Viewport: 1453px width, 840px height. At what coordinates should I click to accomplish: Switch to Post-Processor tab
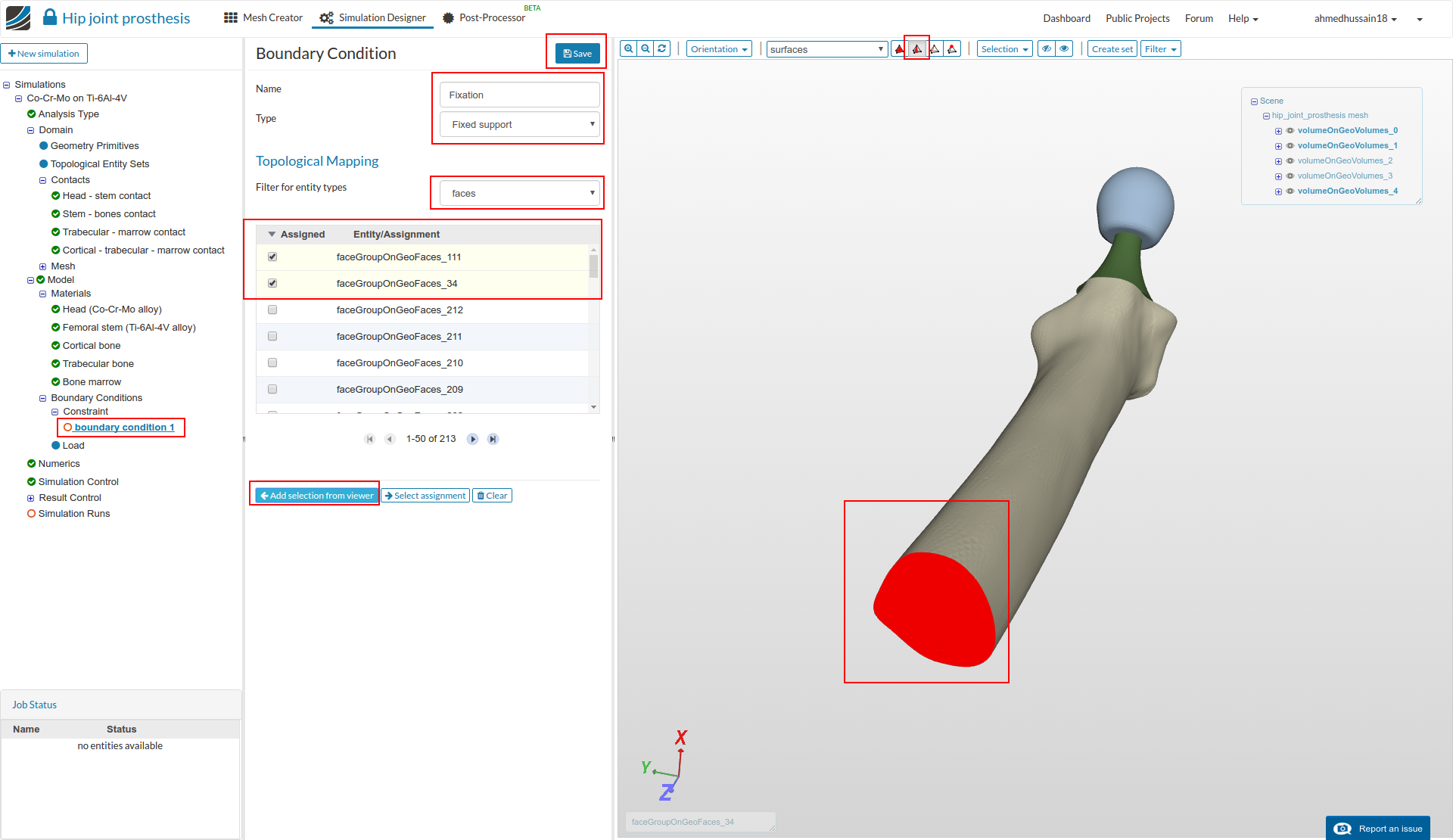pyautogui.click(x=484, y=18)
